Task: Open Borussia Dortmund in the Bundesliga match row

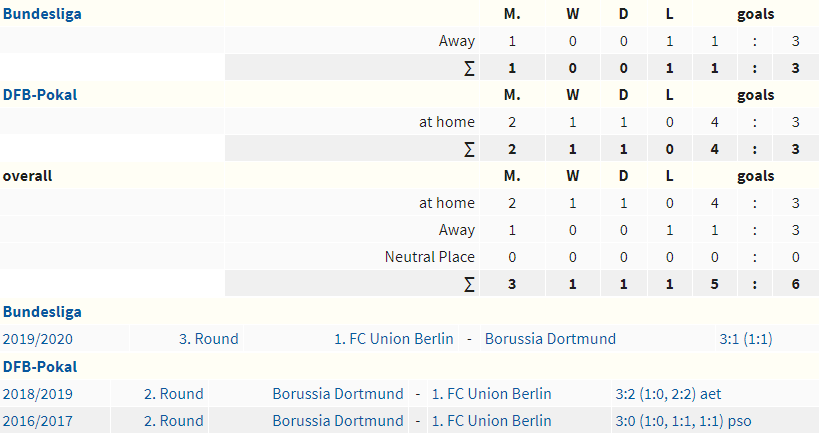Action: [x=550, y=339]
